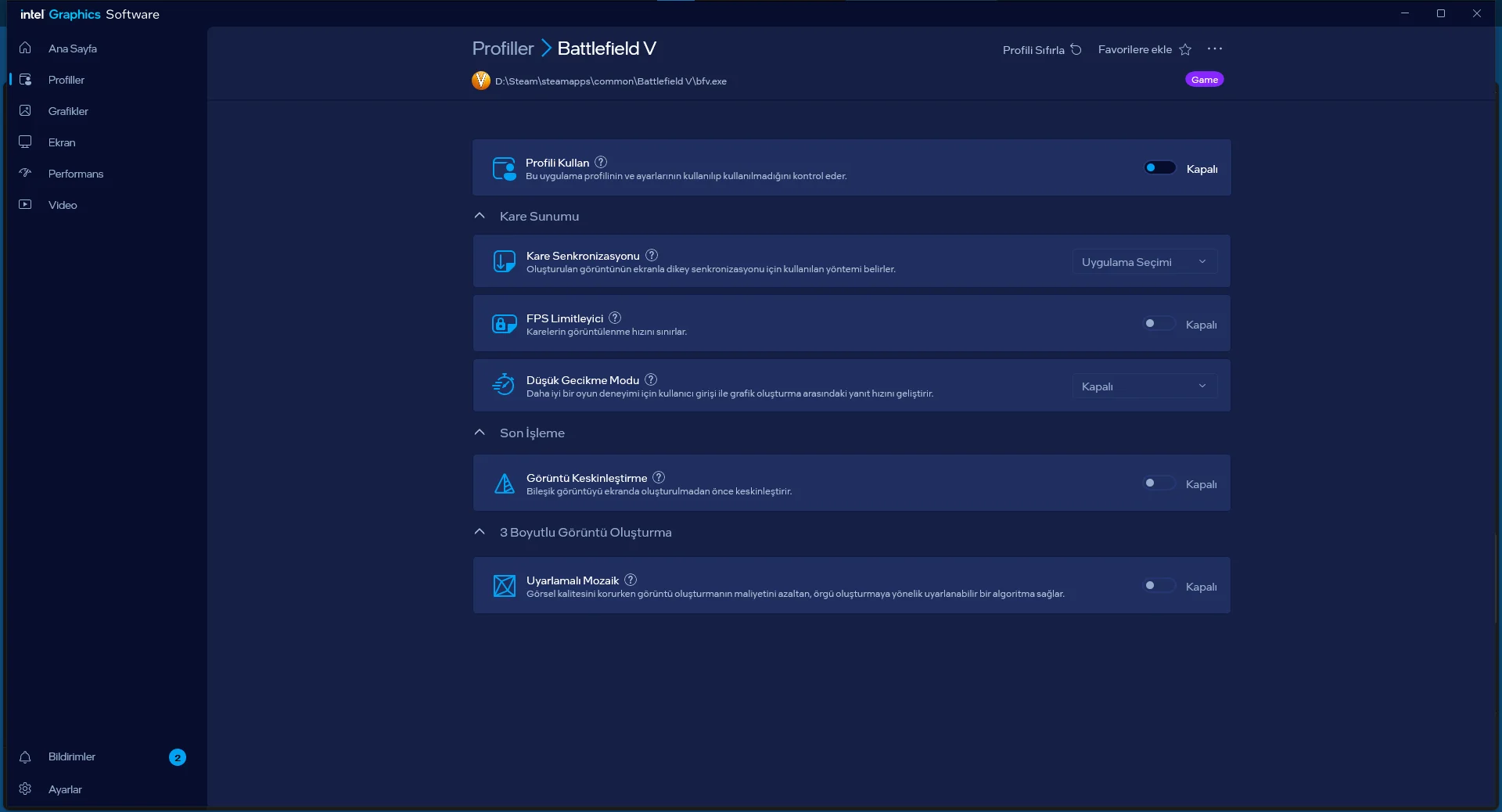This screenshot has width=1502, height=812.
Task: Collapse the Son İşleme section
Action: pos(480,433)
